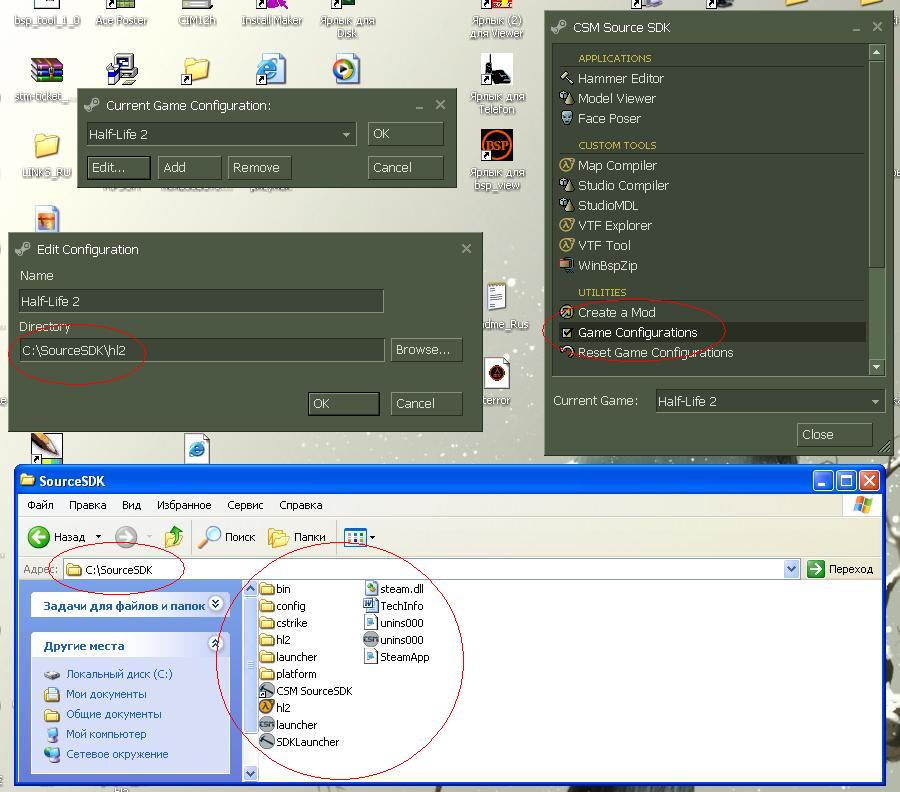Click SDK list scrollbar up arrow
The width and height of the screenshot is (900, 792).
click(876, 53)
